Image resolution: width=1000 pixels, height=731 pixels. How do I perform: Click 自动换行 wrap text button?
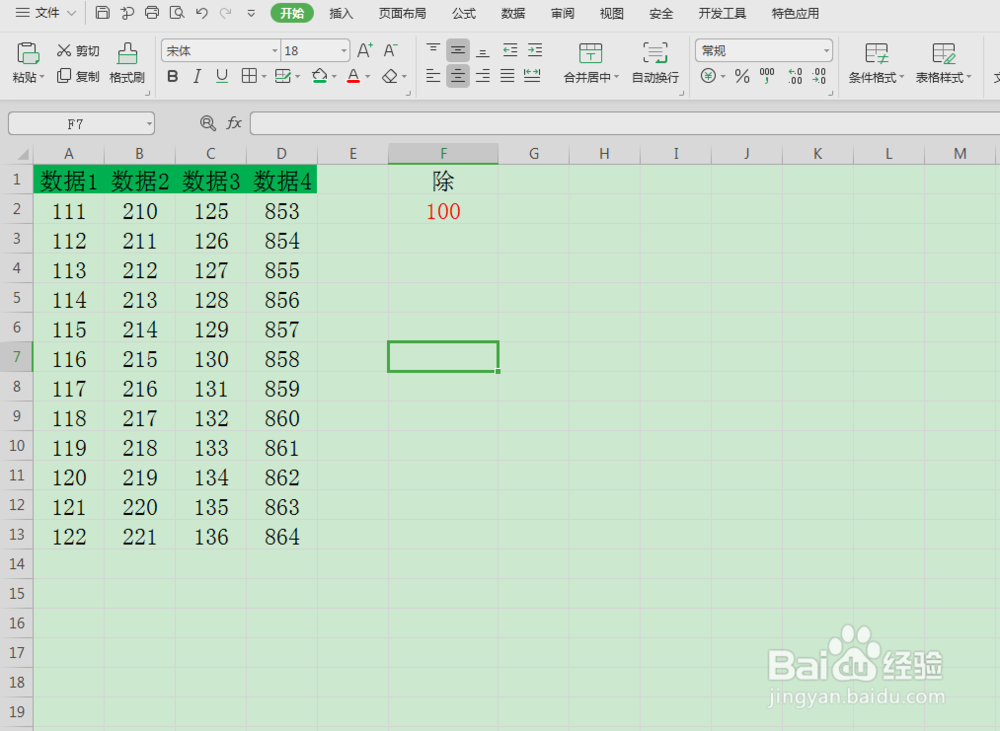[x=655, y=63]
